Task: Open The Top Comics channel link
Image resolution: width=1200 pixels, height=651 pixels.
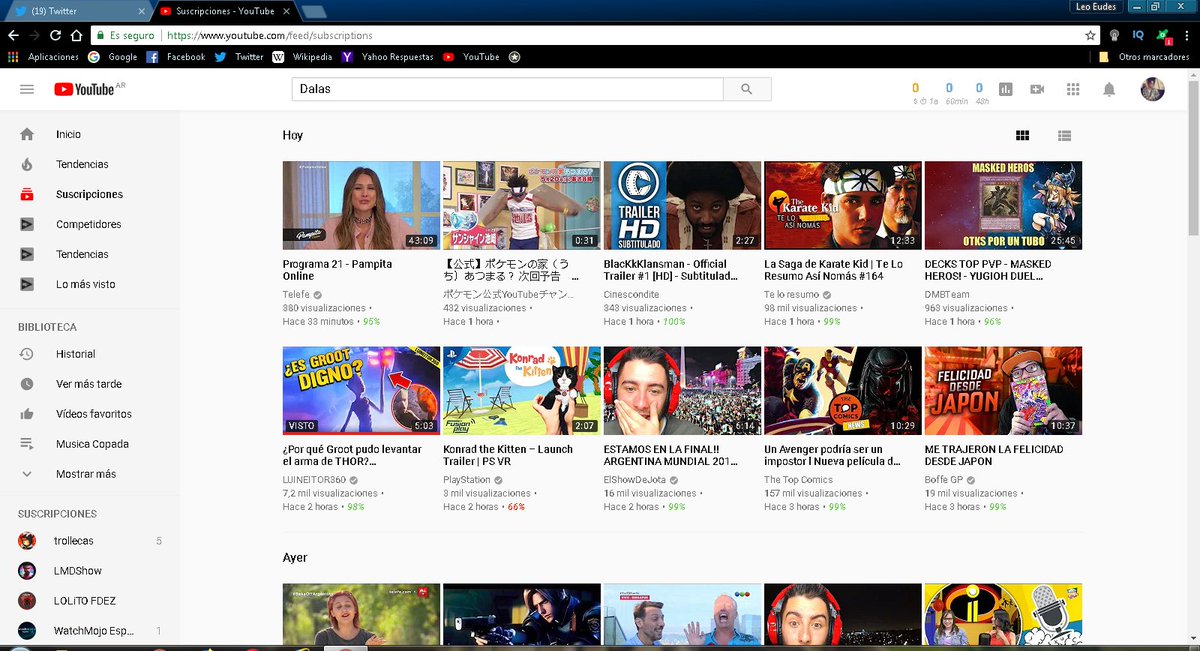Action: 800,480
